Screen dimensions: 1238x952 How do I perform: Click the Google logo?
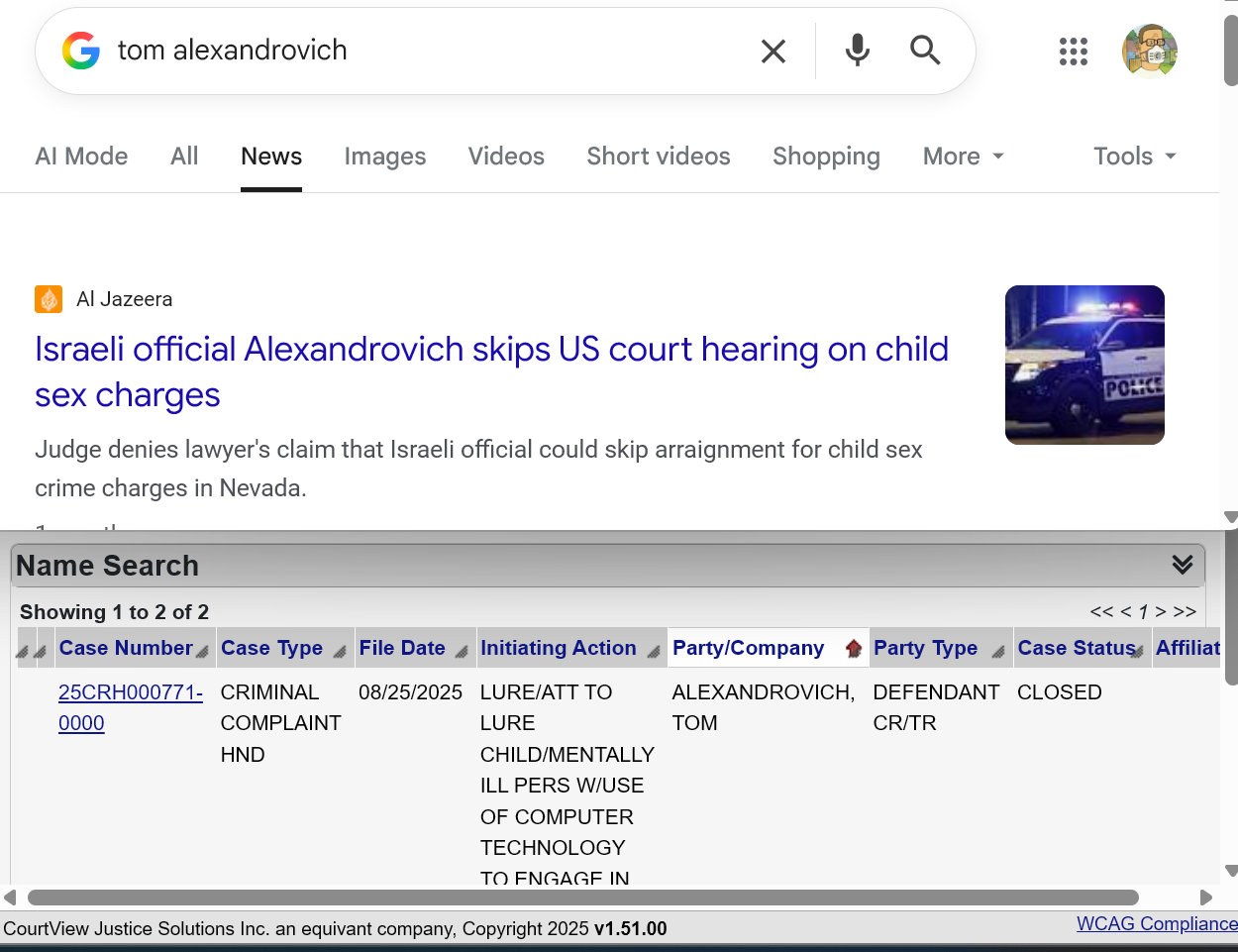81,51
